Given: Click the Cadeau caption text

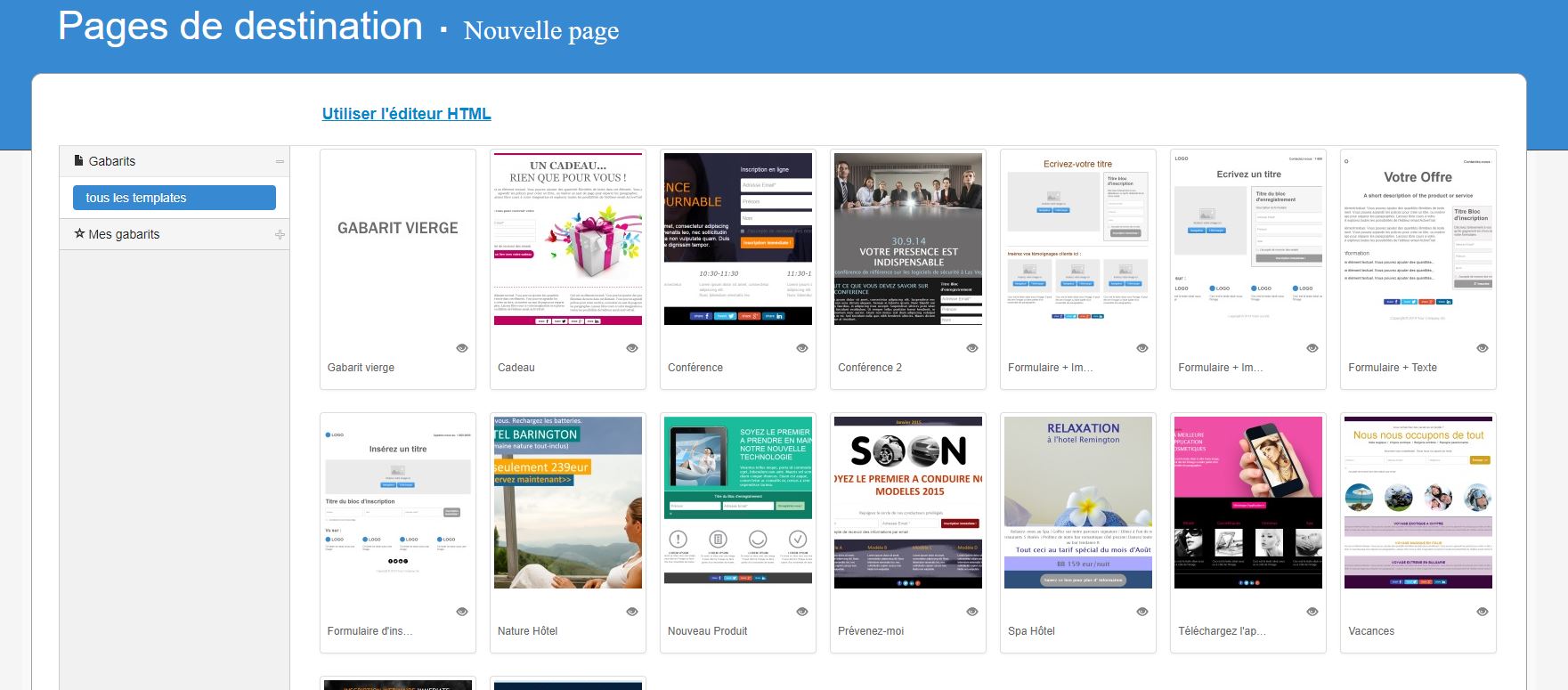Looking at the screenshot, I should 516,368.
